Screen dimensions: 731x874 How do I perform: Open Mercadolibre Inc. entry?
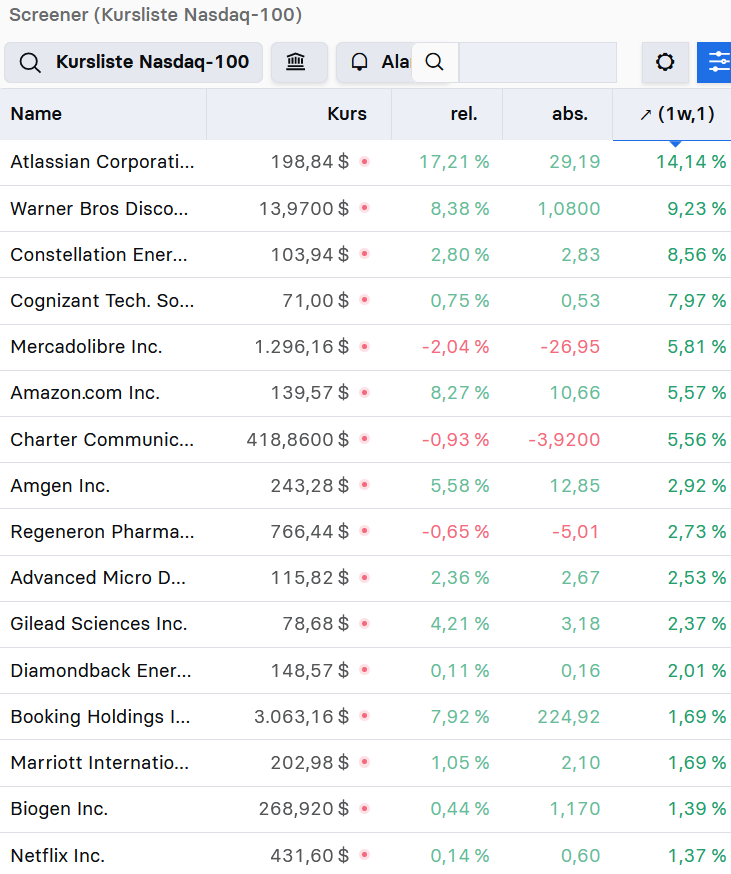coord(86,347)
